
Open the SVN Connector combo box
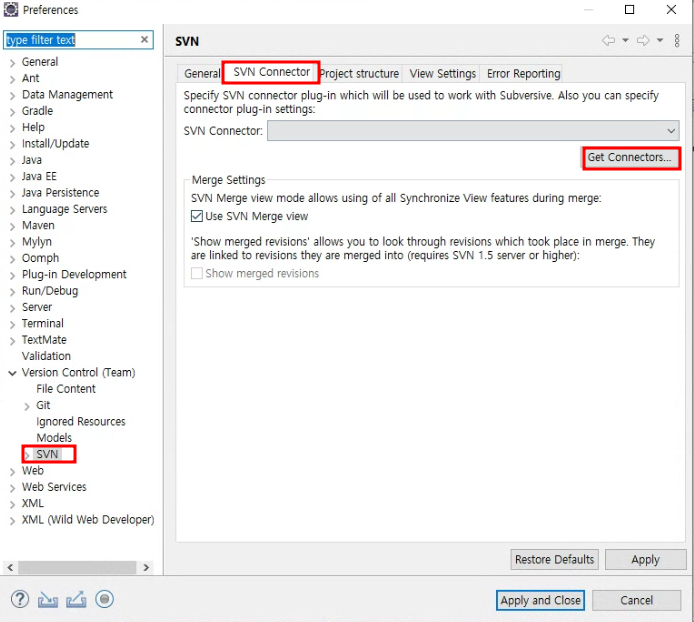(x=473, y=131)
